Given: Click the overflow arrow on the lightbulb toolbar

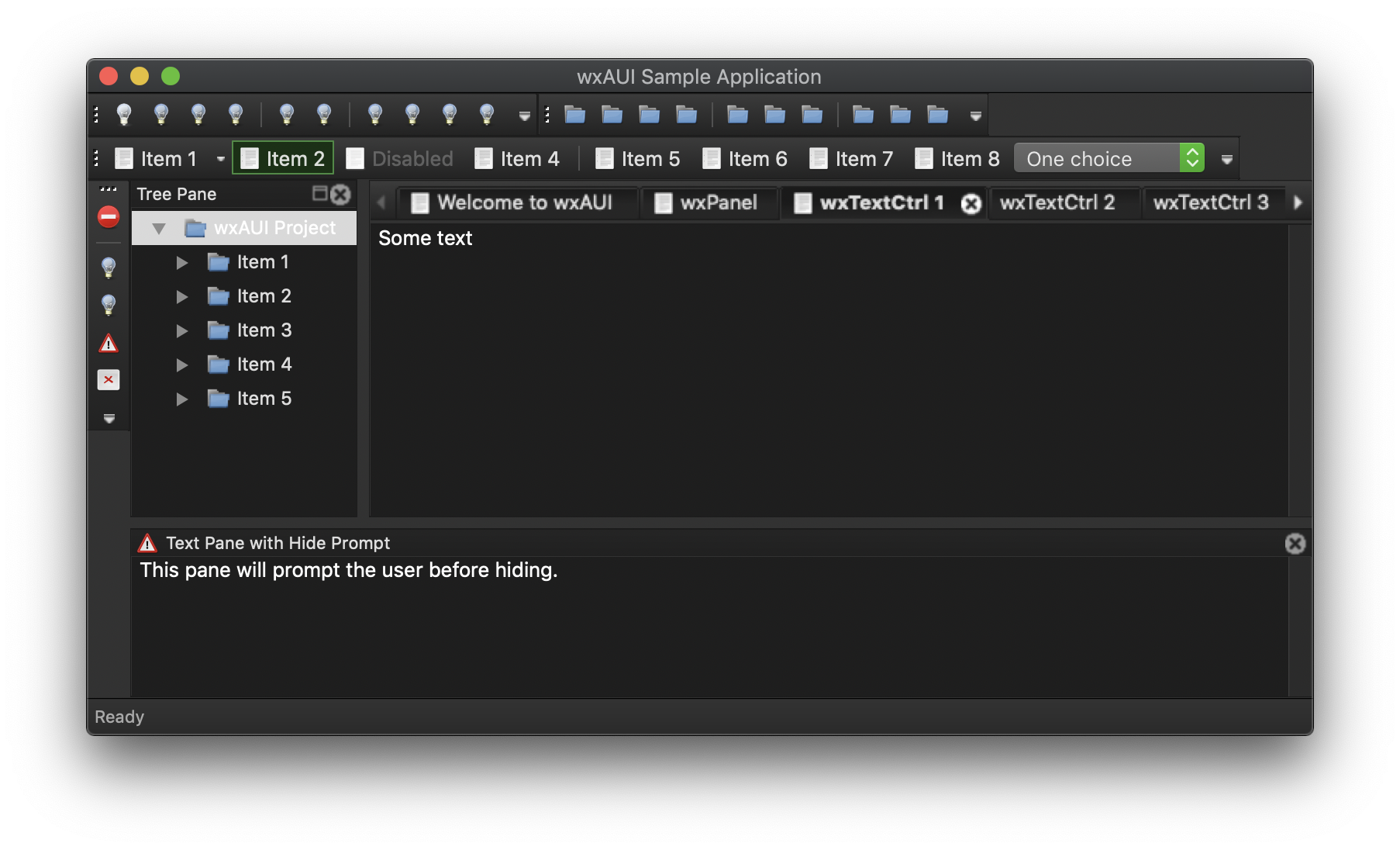Looking at the screenshot, I should coord(524,115).
